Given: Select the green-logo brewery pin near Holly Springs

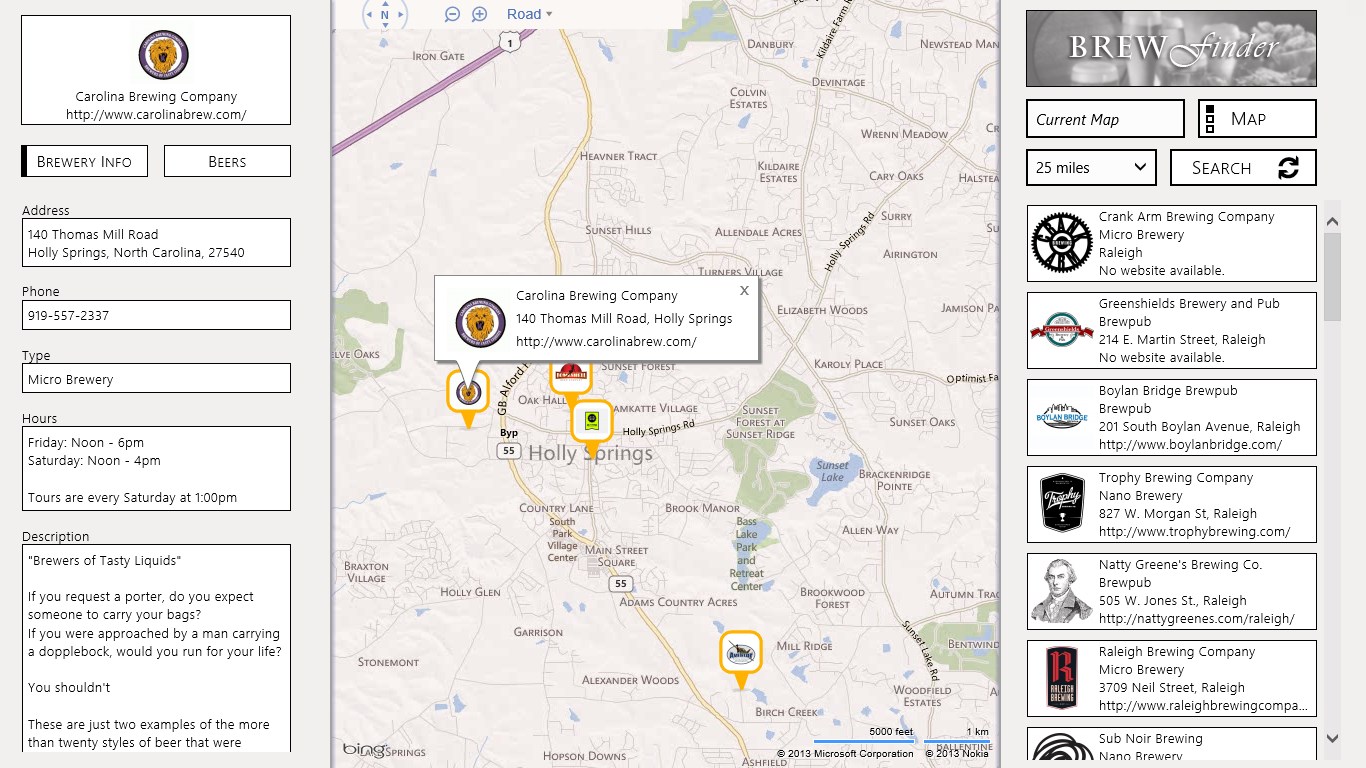Looking at the screenshot, I should coord(591,421).
